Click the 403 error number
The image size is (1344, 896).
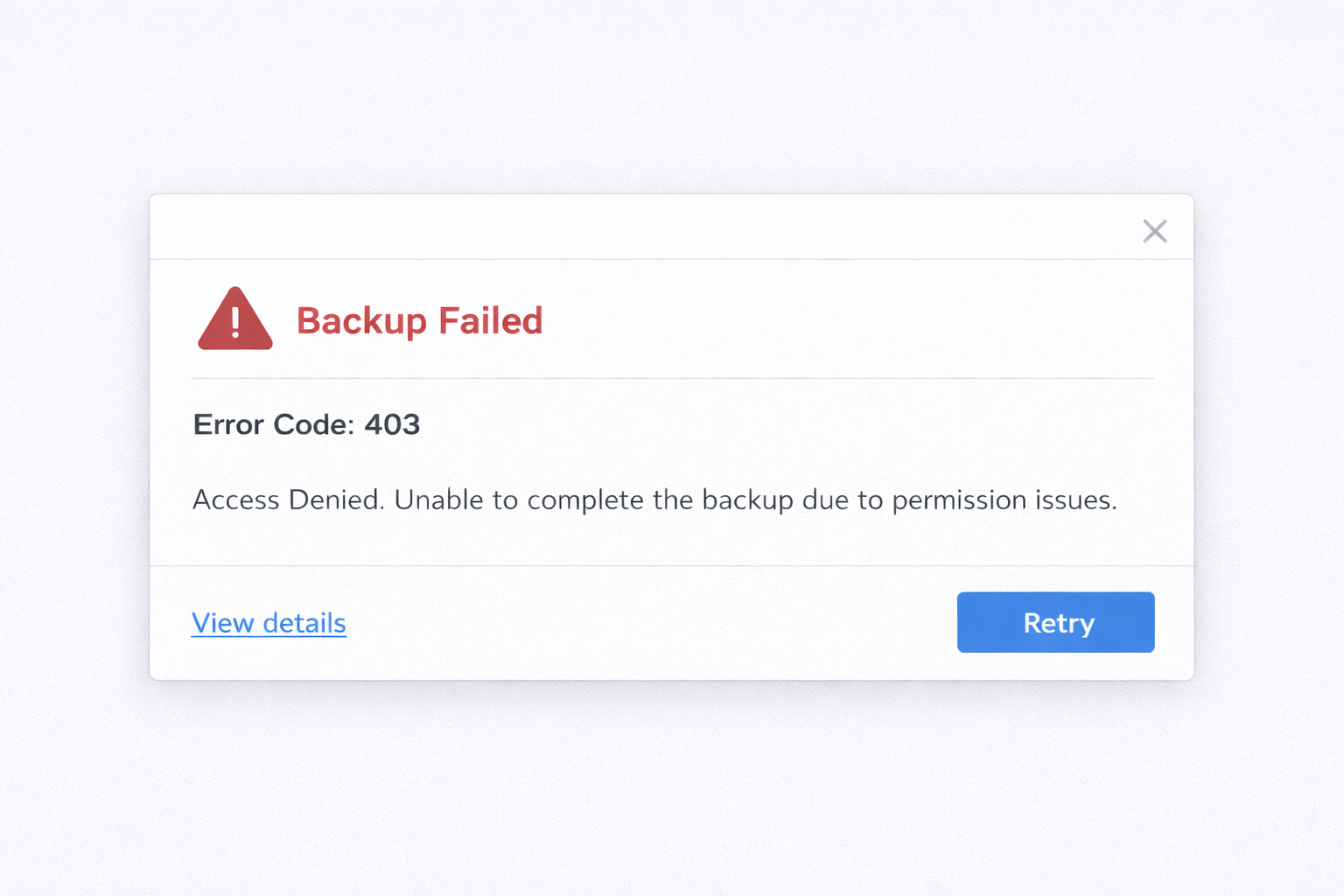[x=392, y=424]
